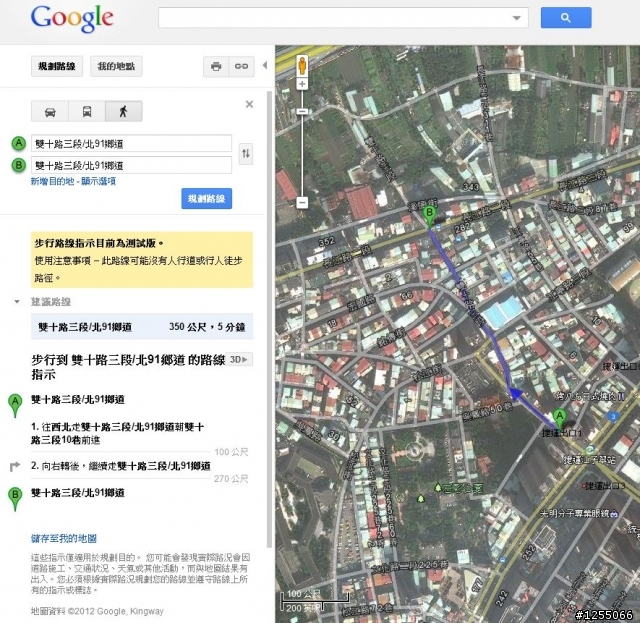Image resolution: width=640 pixels, height=623 pixels.
Task: Select the driving car mode icon
Action: click(x=50, y=111)
